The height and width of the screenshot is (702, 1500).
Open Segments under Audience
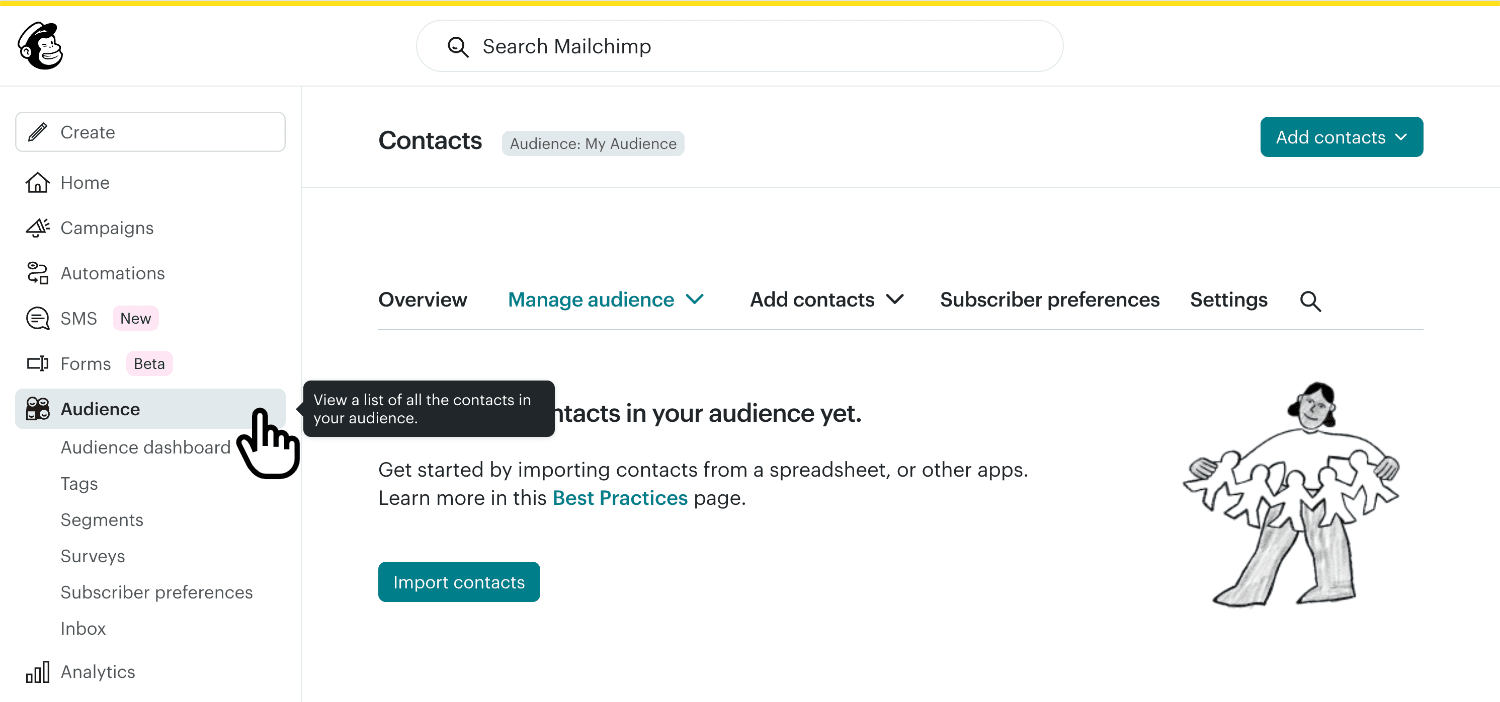[x=102, y=520]
